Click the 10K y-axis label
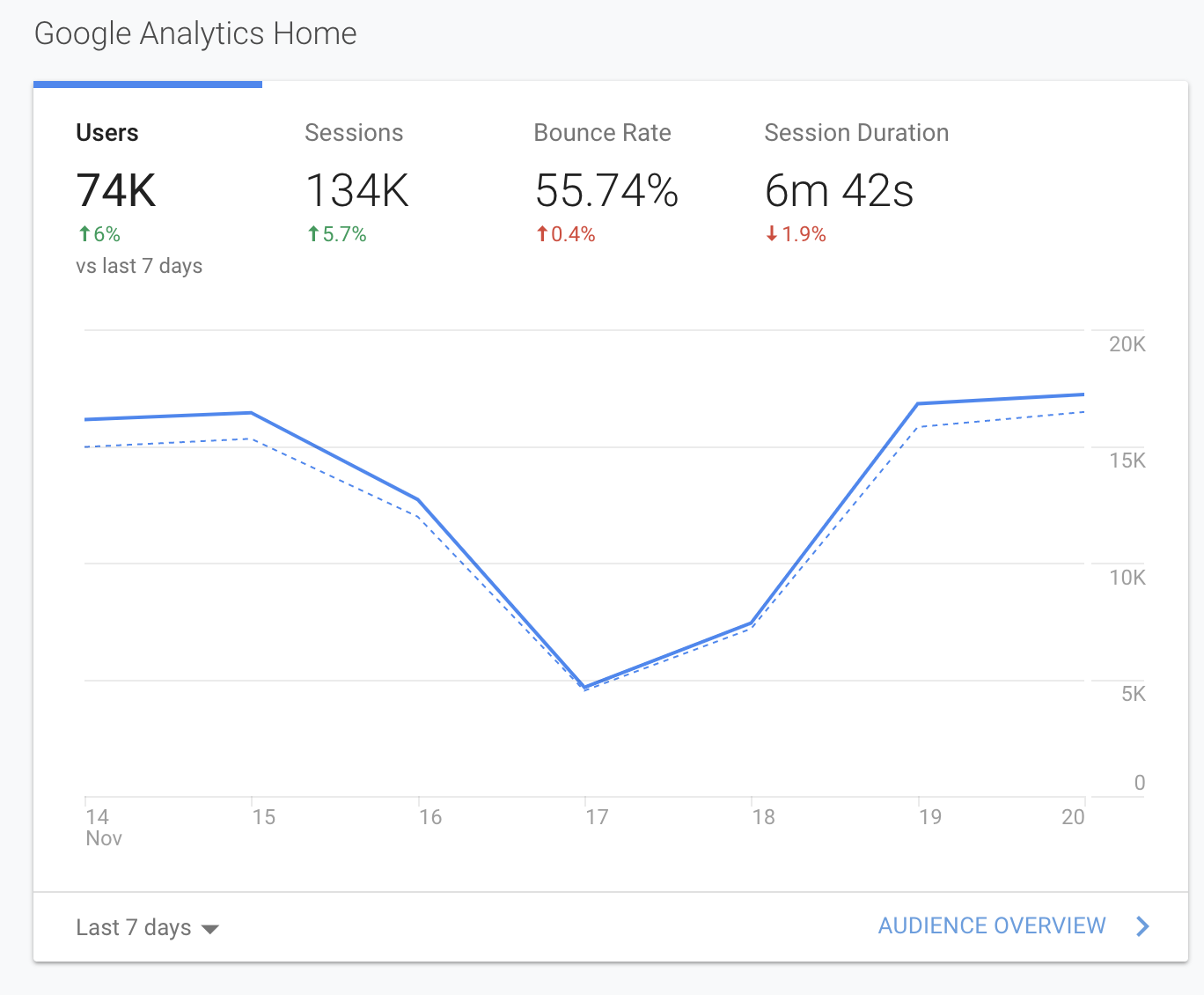Viewport: 1204px width, 995px height. 1127,578
